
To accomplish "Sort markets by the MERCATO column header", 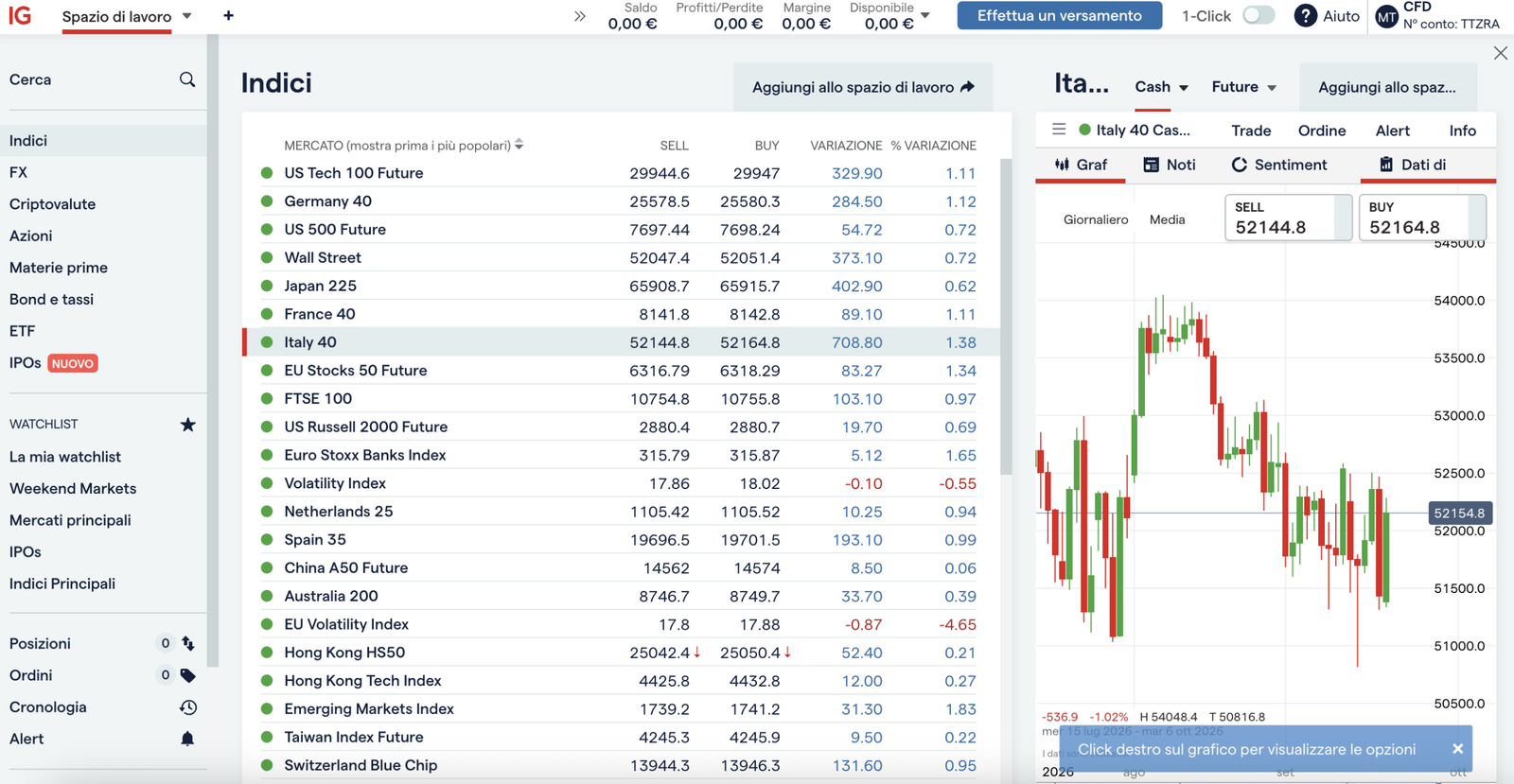I will pos(404,146).
